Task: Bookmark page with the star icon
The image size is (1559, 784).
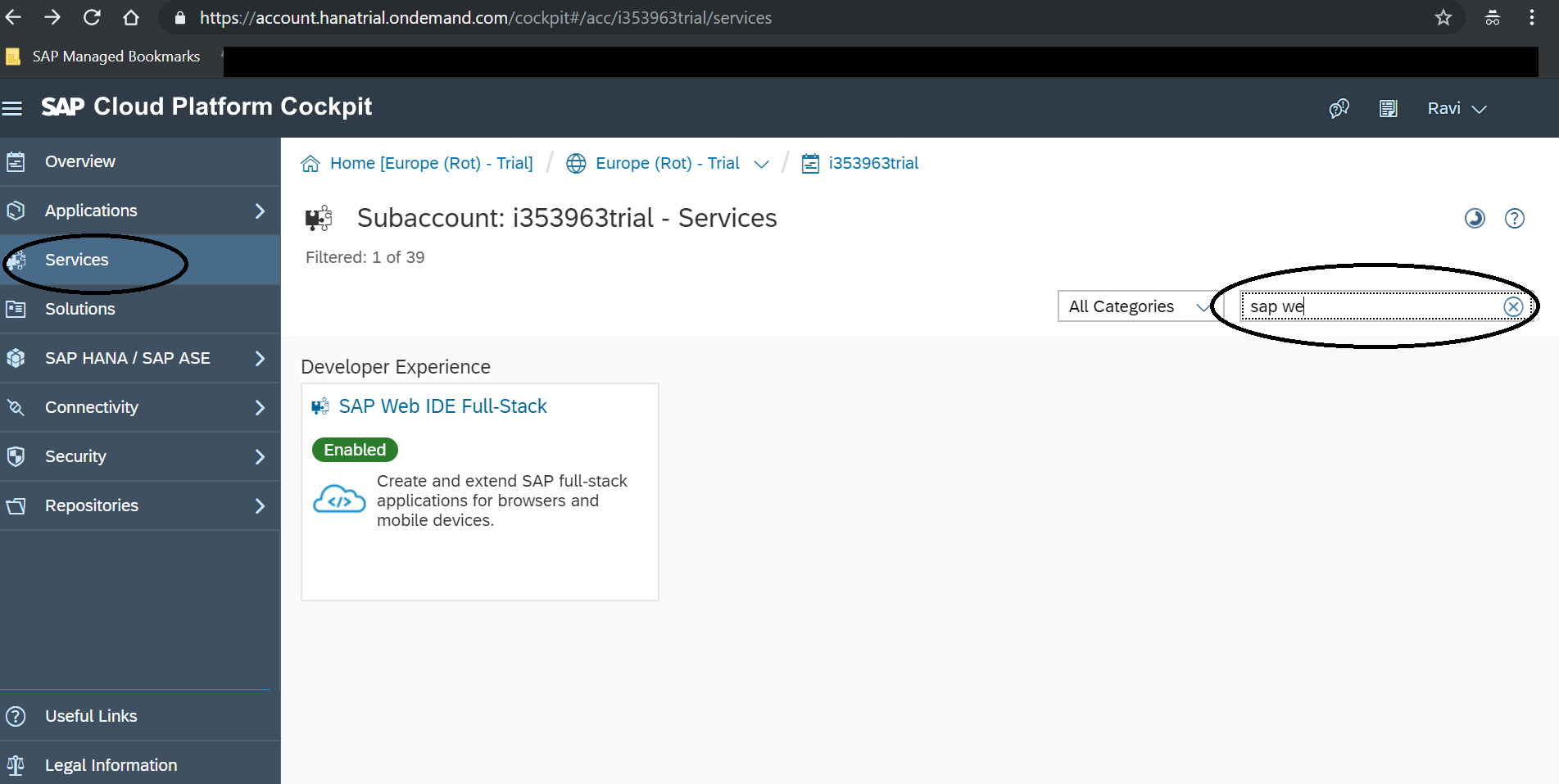Action: pyautogui.click(x=1443, y=17)
